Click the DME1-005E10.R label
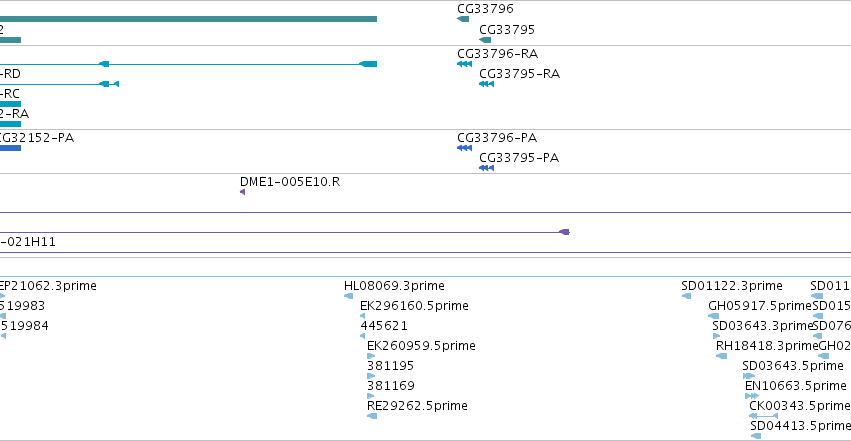 coord(290,182)
